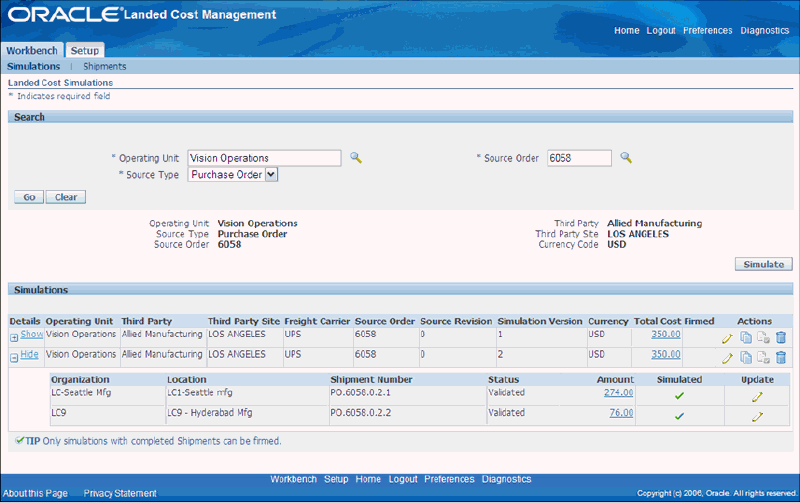Open Preferences in top header
The height and width of the screenshot is (503, 800).
[x=708, y=31]
